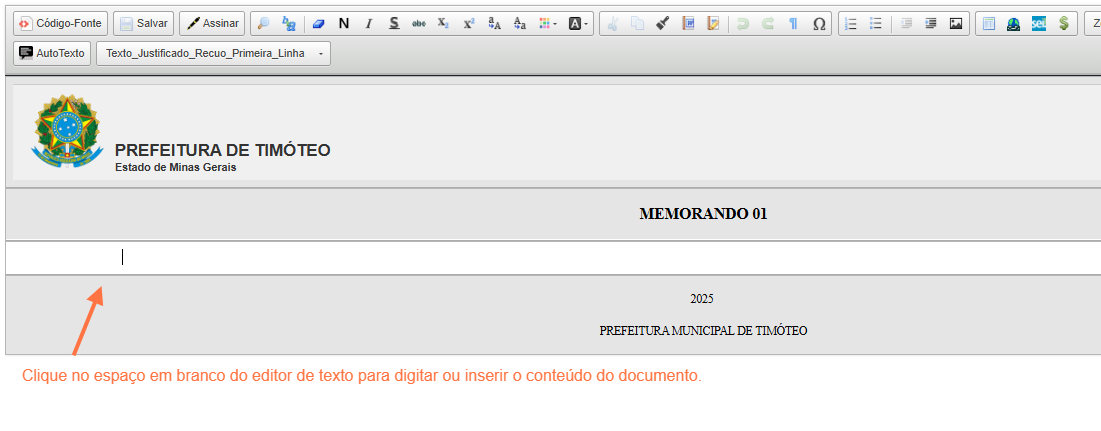Click the Increase Indent icon

click(931, 23)
